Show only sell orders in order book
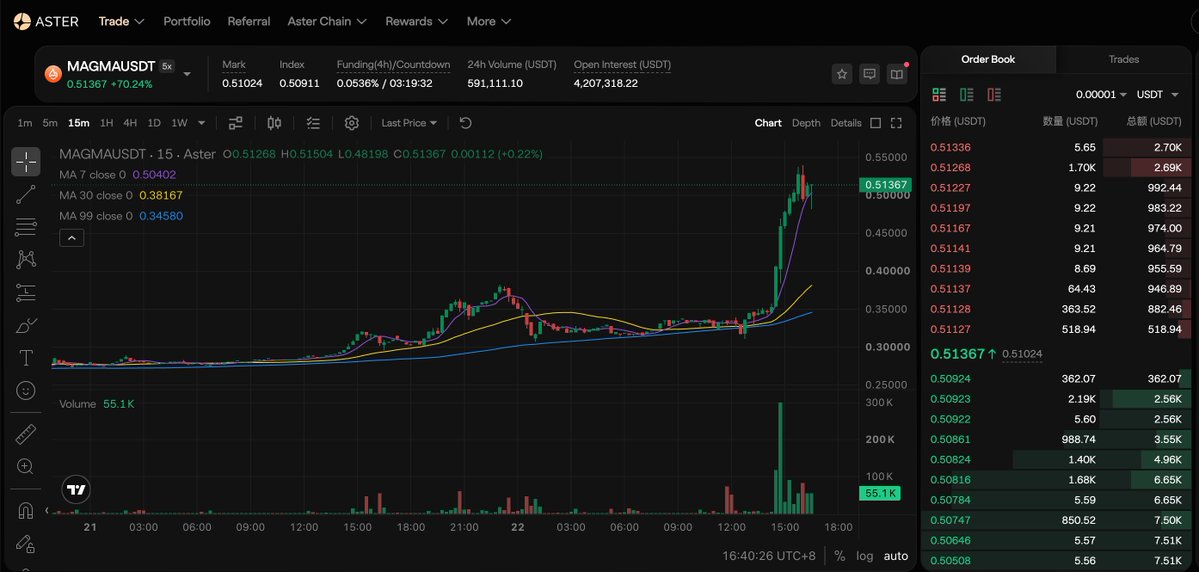Image resolution: width=1199 pixels, height=572 pixels. pos(995,95)
